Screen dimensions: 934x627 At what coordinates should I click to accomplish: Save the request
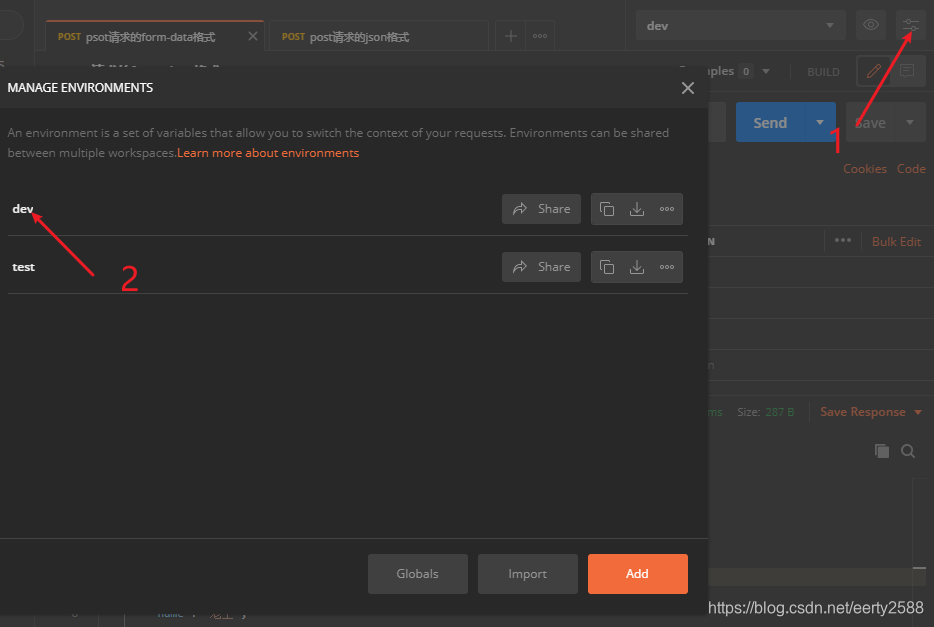click(870, 123)
